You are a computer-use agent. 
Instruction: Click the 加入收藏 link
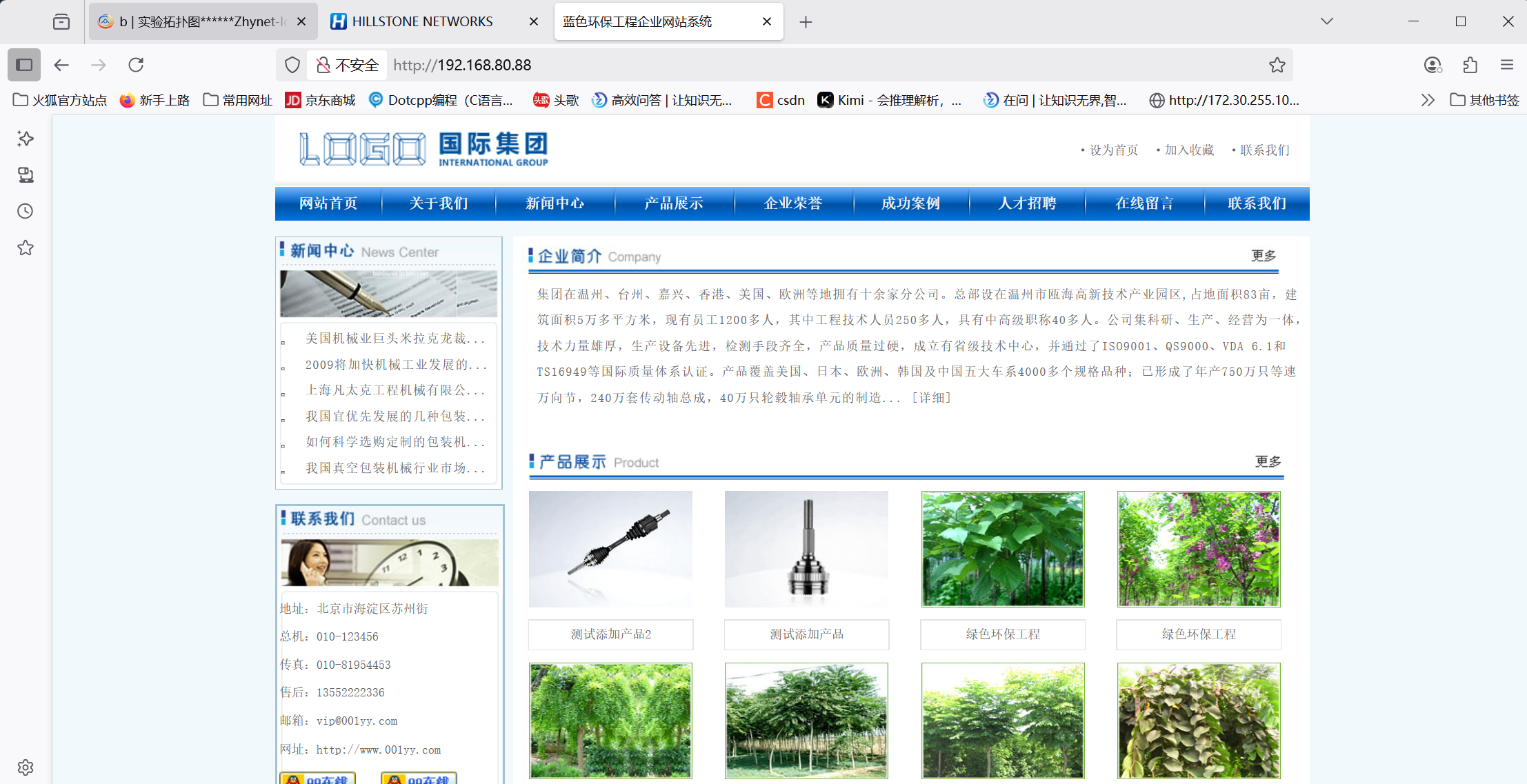[1189, 150]
